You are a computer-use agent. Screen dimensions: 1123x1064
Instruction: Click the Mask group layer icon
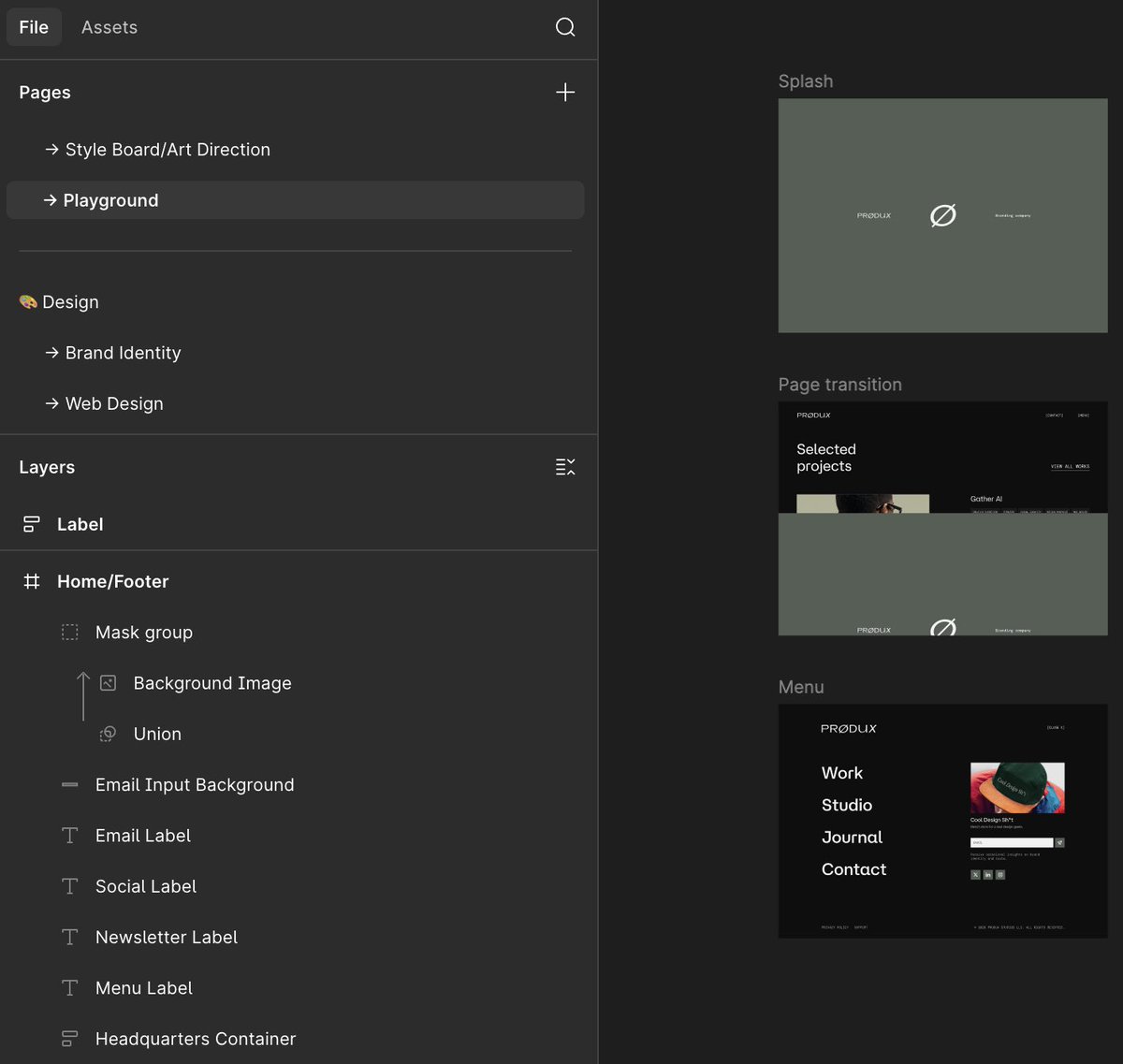tap(69, 632)
